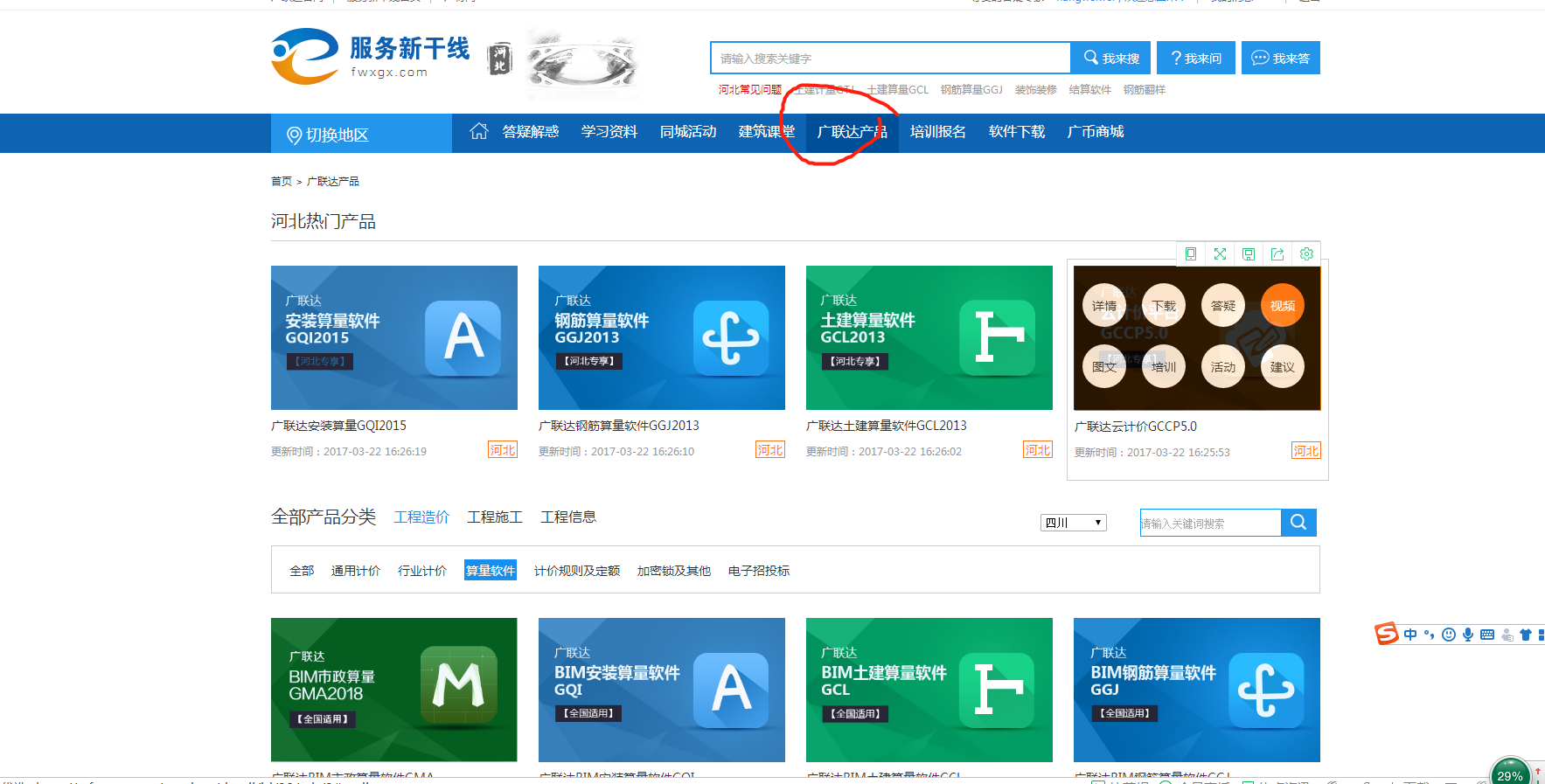
Task: Open the BIM市政算量 GMA2018 thumbnail
Action: (x=394, y=690)
